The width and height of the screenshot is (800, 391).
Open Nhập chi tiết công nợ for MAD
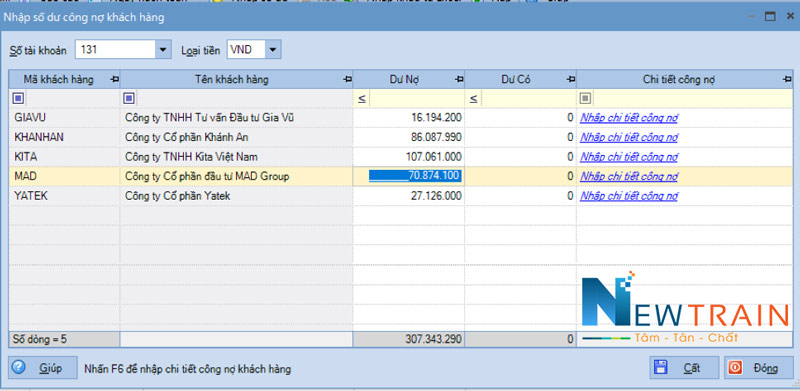coord(629,176)
